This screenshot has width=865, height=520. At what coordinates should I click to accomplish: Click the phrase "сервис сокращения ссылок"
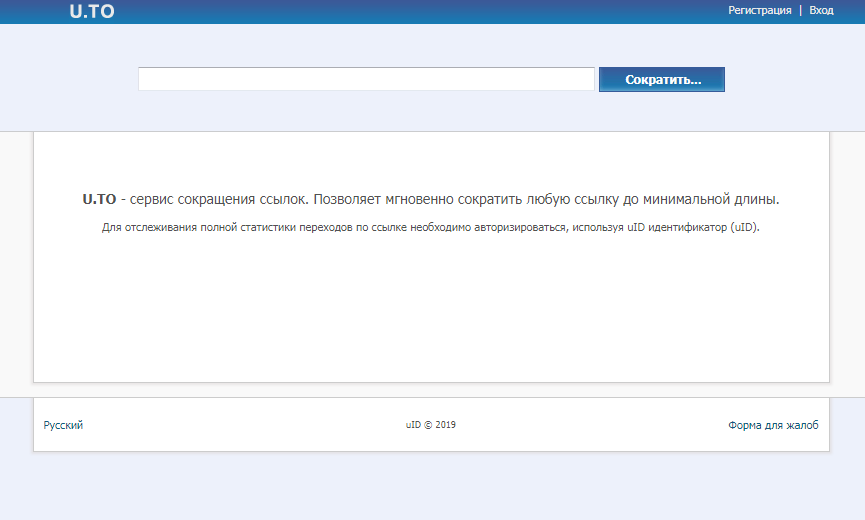point(214,199)
